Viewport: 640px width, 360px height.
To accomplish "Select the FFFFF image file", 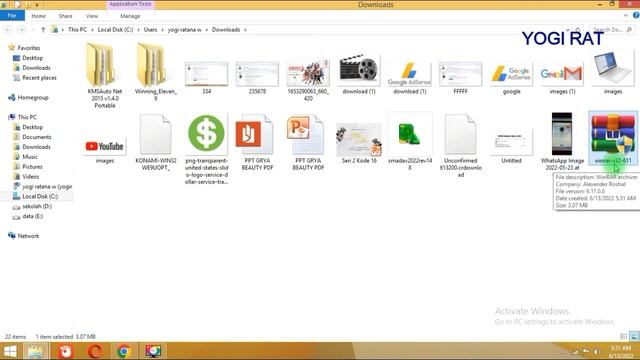I will point(460,78).
